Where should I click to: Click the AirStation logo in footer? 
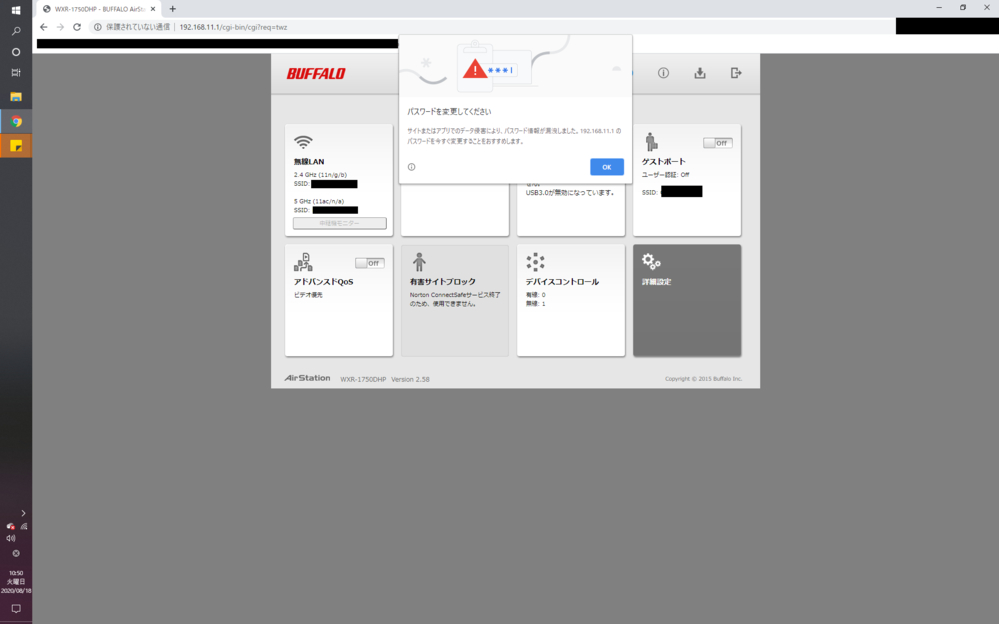pyautogui.click(x=308, y=378)
